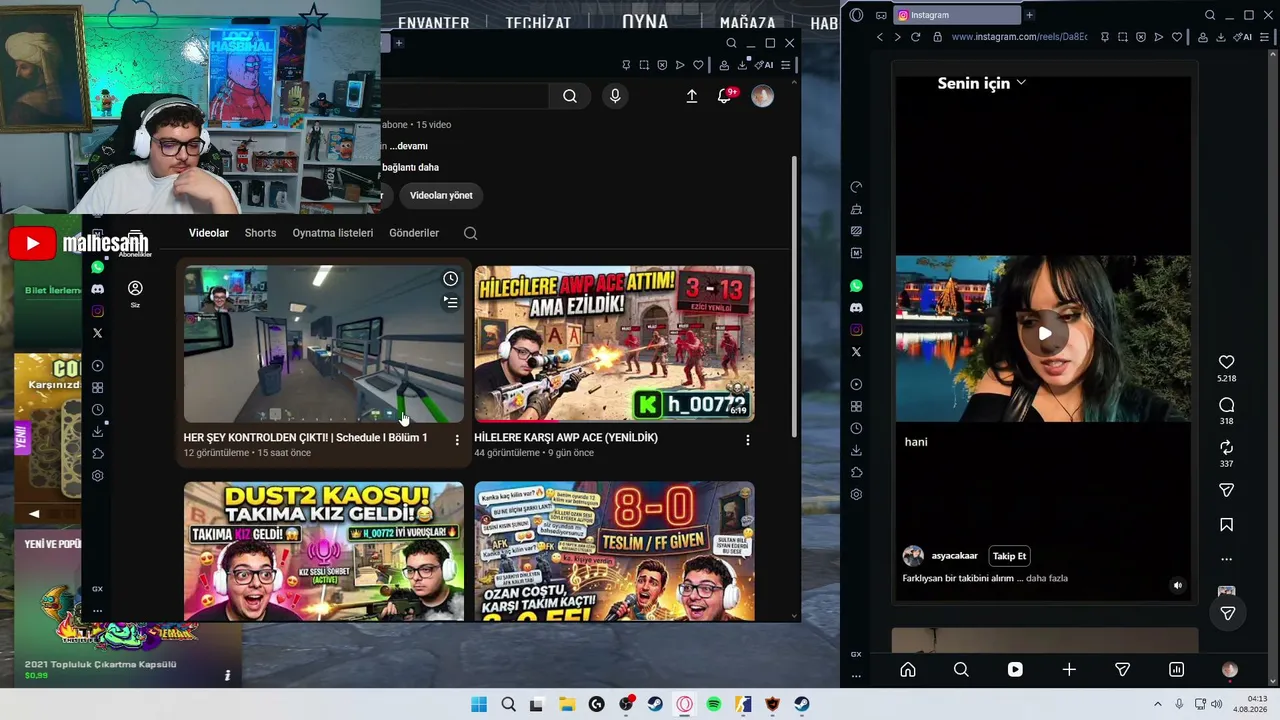Image resolution: width=1280 pixels, height=720 pixels.
Task: Switch to the Shorts tab
Action: pyautogui.click(x=260, y=233)
